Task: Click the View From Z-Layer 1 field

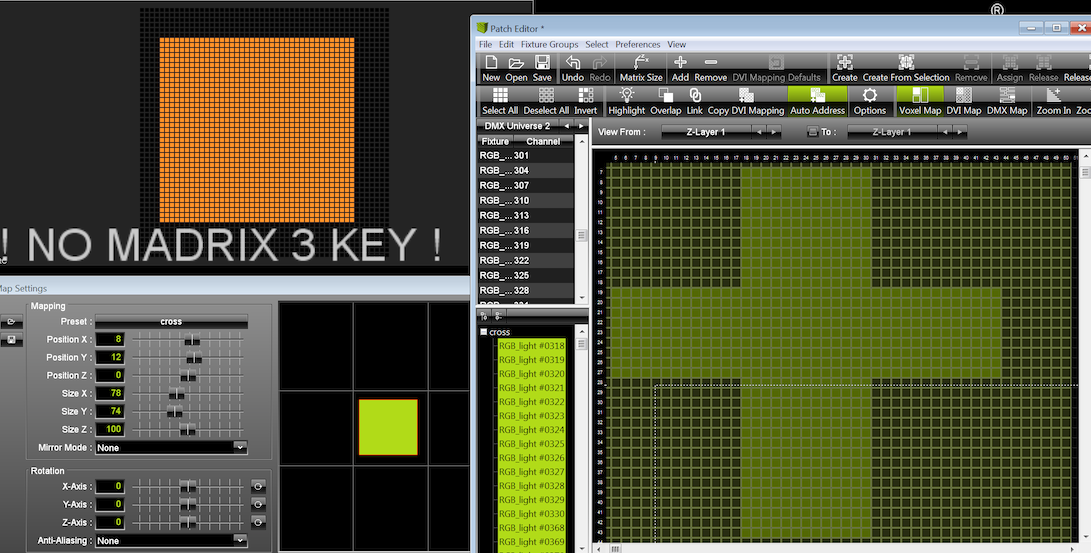Action: pyautogui.click(x=706, y=131)
